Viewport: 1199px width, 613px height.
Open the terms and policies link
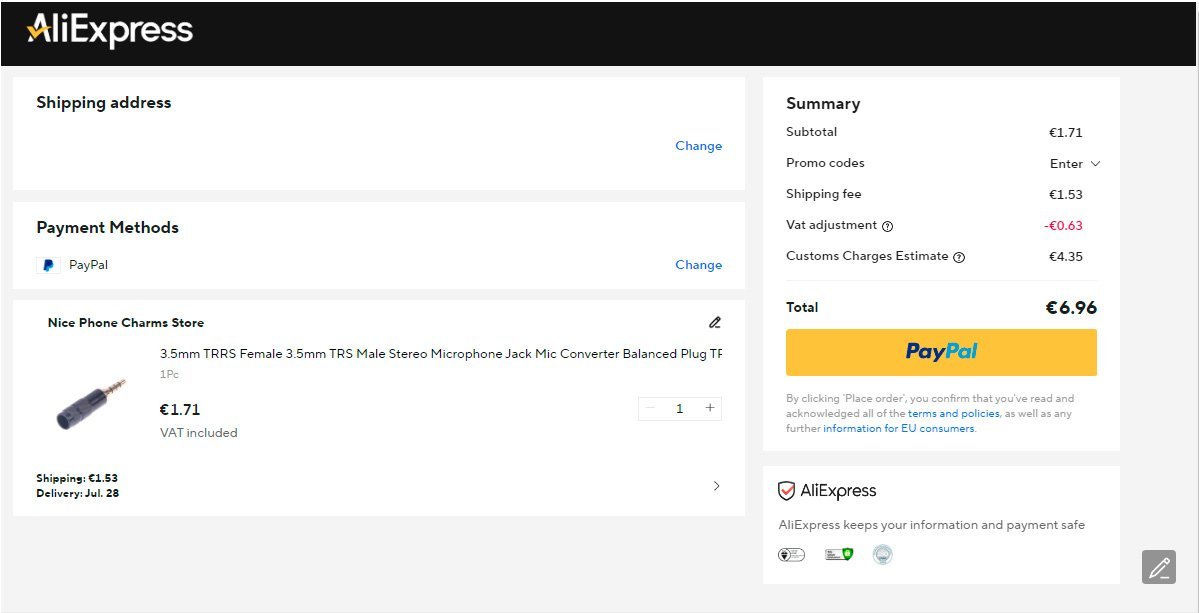click(x=954, y=414)
